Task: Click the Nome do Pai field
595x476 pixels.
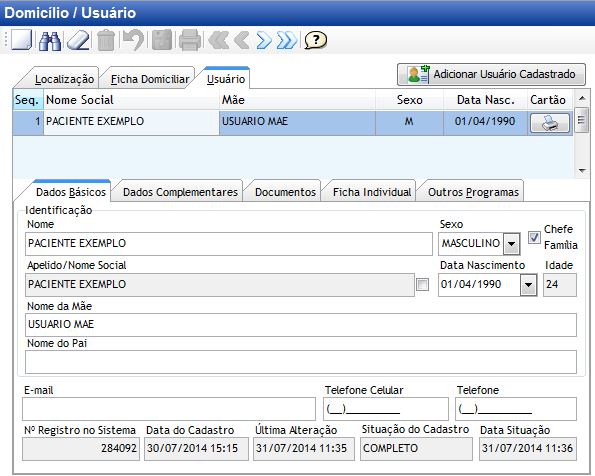Action: [301, 362]
